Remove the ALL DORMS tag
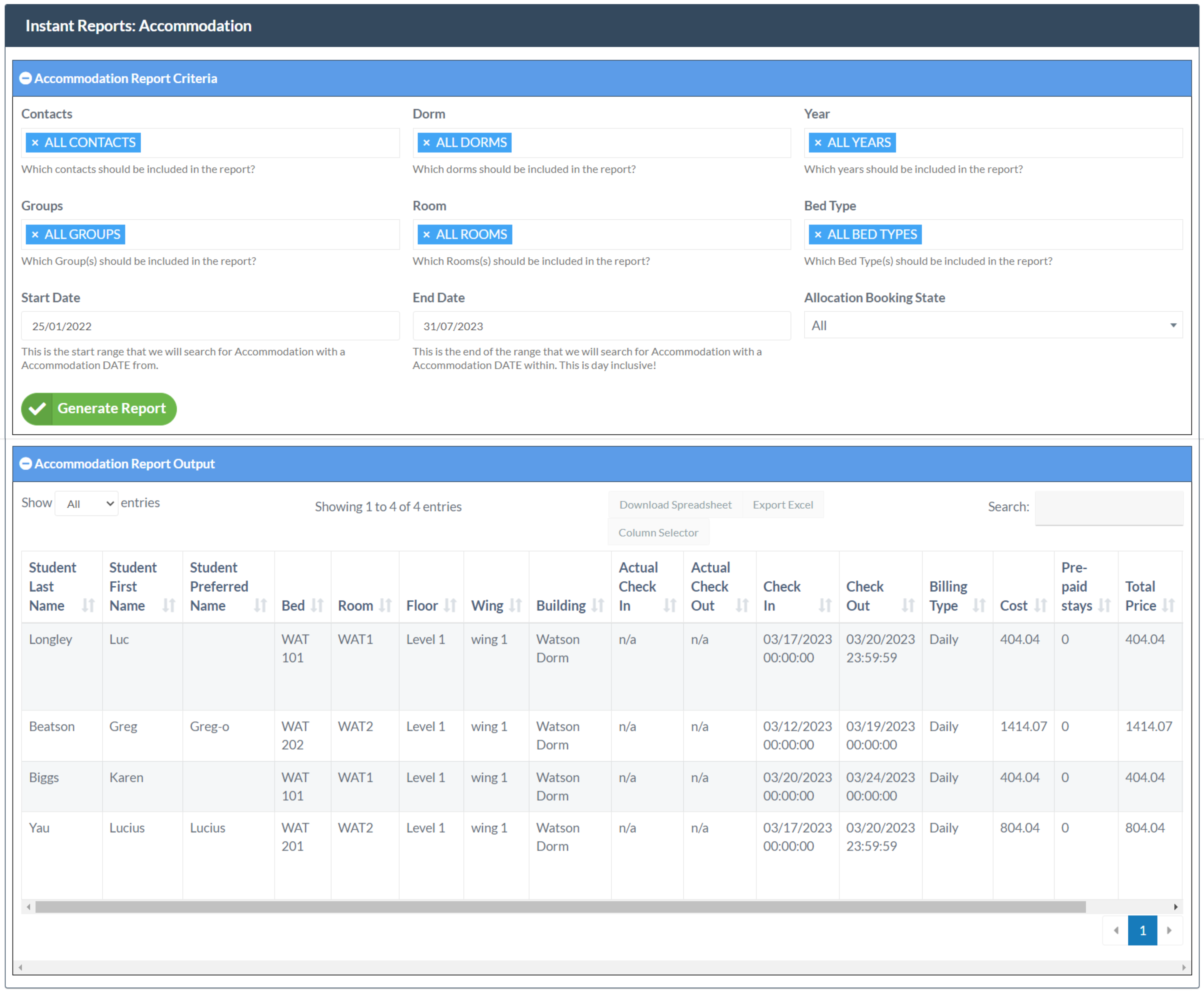This screenshot has width=1204, height=991. coord(426,143)
